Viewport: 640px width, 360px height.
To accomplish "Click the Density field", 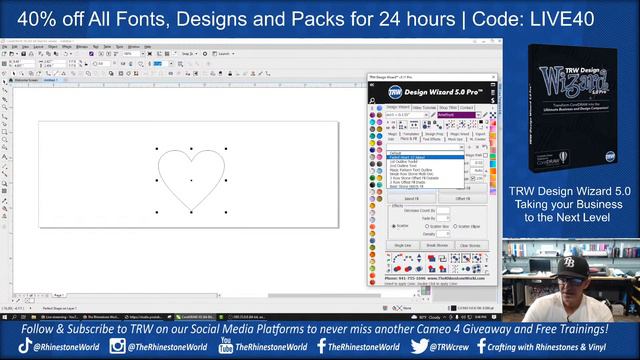I will click(443, 234).
